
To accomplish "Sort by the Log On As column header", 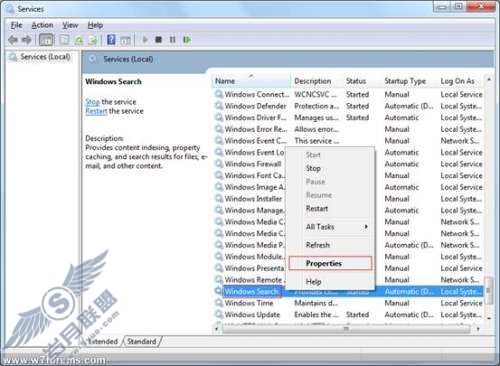I will [461, 81].
